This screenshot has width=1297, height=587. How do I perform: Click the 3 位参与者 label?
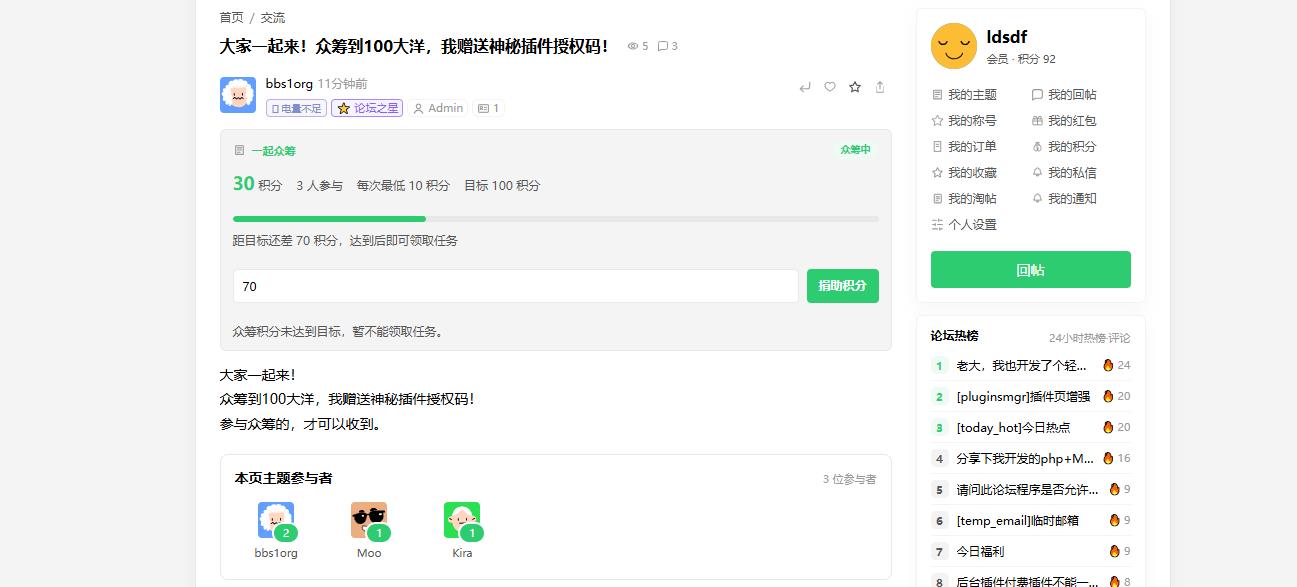click(849, 479)
